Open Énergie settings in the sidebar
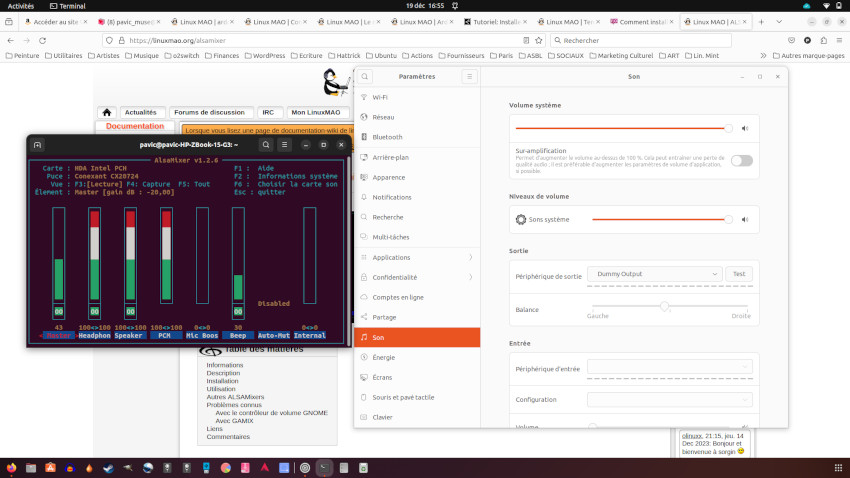 click(383, 357)
